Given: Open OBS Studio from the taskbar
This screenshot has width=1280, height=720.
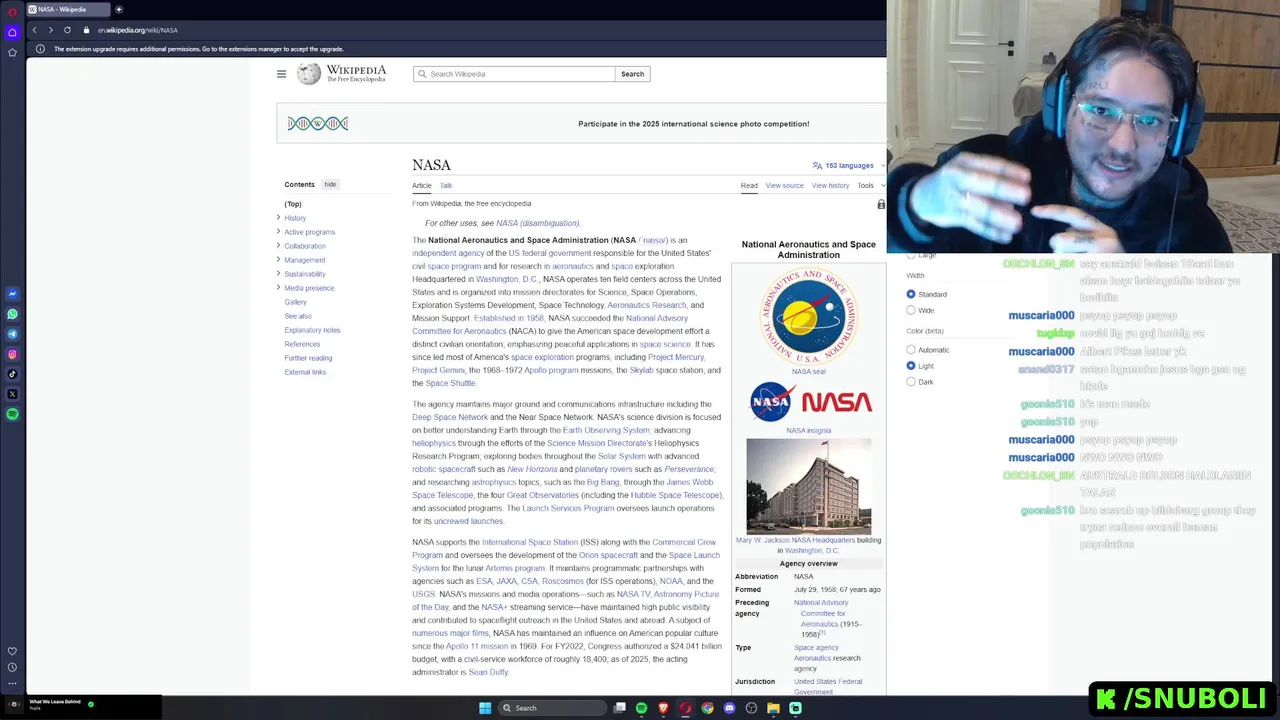Looking at the screenshot, I should pos(751,708).
